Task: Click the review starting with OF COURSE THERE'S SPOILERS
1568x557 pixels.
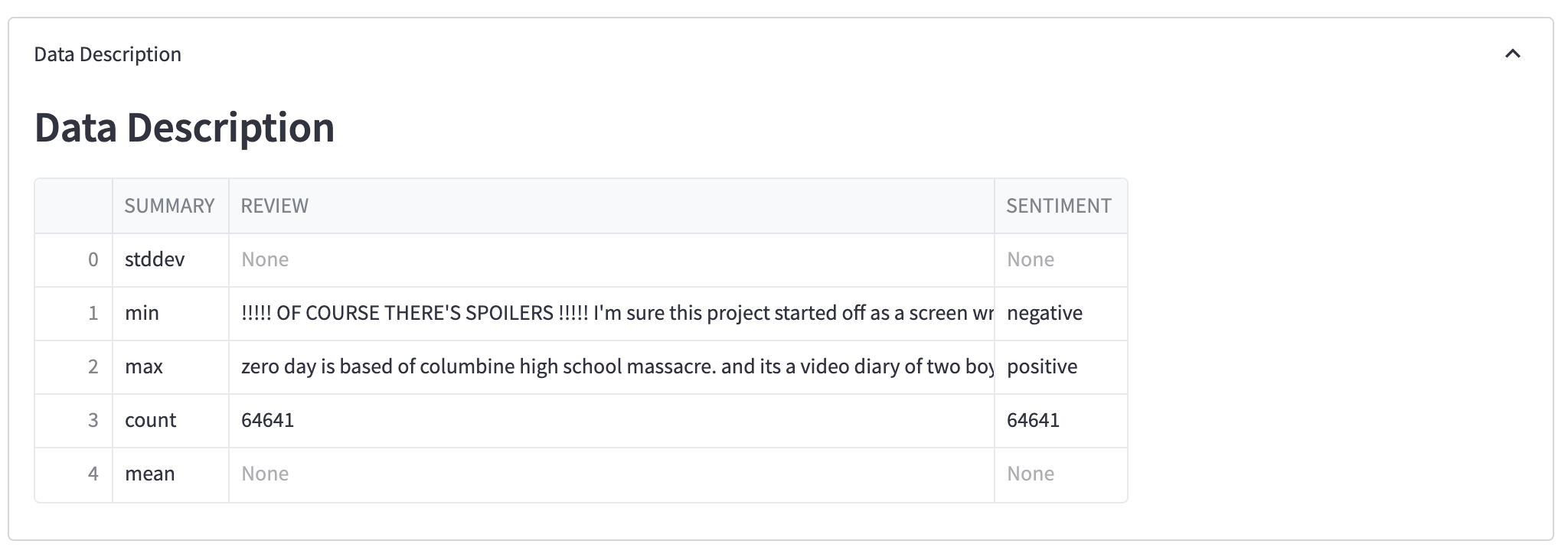Action: point(611,313)
